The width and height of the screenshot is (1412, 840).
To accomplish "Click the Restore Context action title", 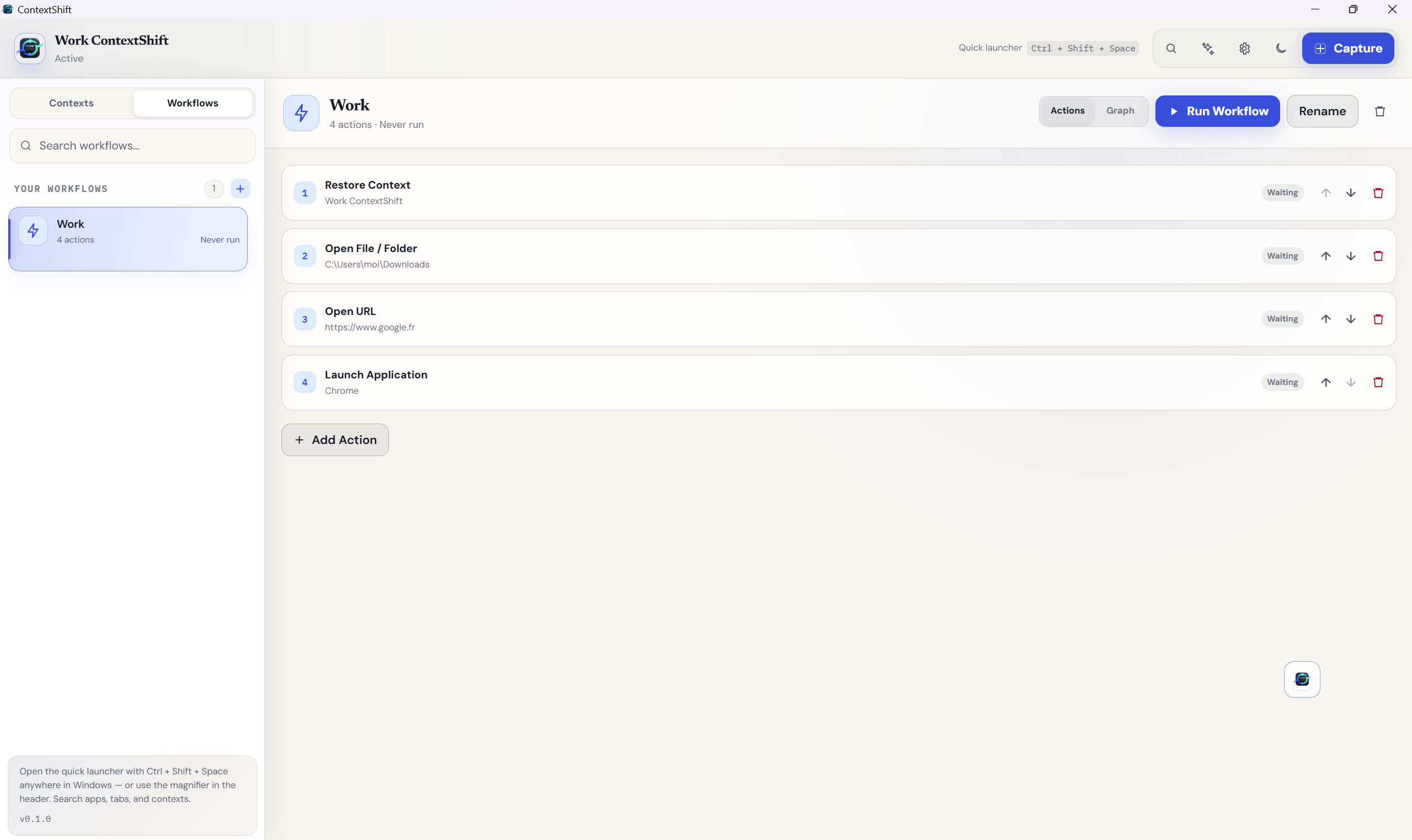I will [367, 185].
